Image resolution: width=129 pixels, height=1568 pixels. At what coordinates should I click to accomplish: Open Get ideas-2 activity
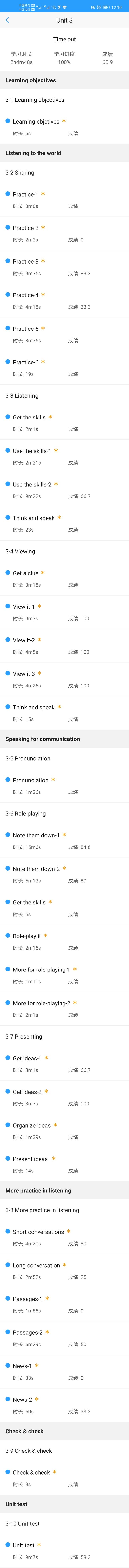click(64, 1097)
